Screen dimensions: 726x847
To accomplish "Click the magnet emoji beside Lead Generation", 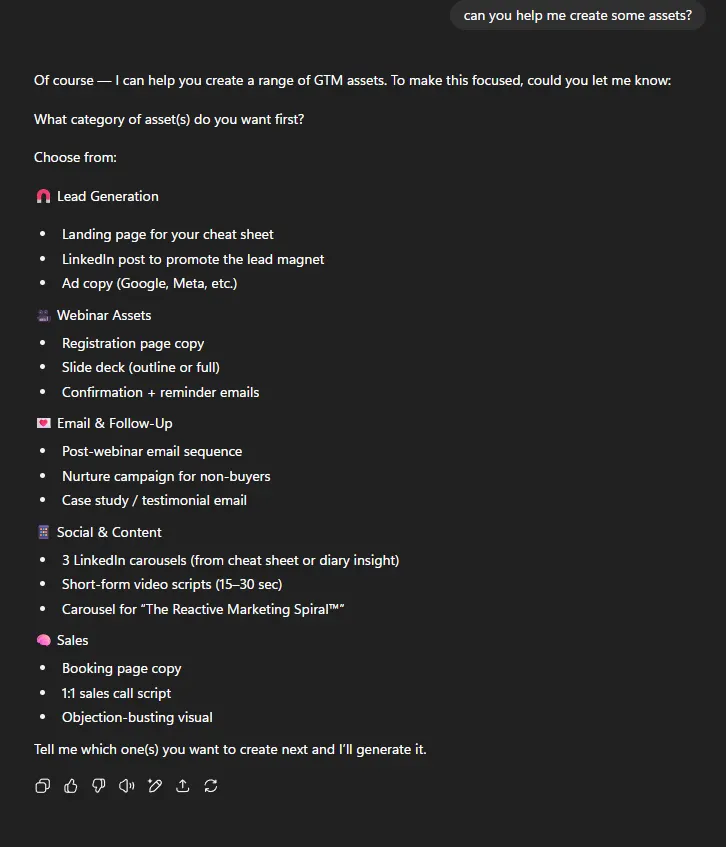I will pos(43,197).
